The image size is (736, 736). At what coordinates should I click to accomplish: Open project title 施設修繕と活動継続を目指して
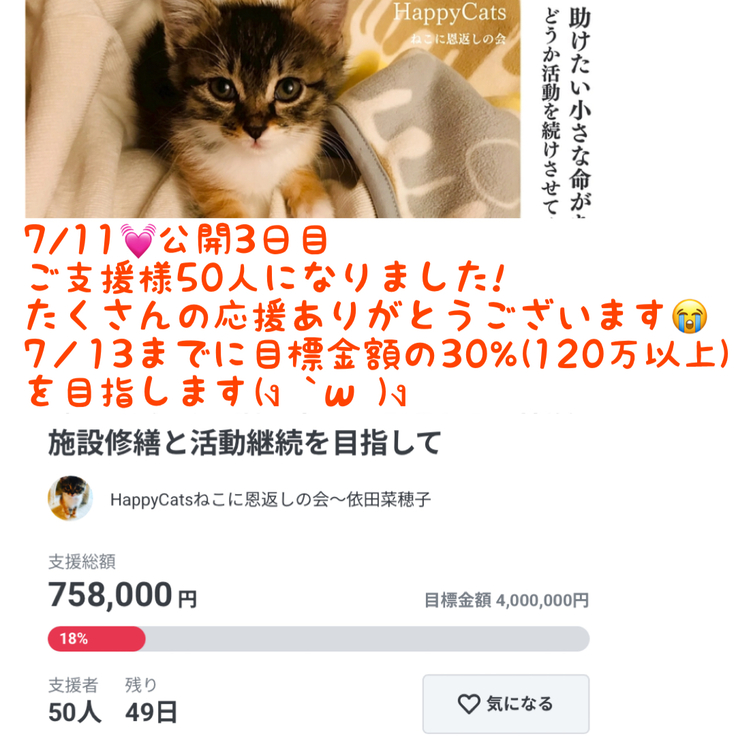coord(244,441)
